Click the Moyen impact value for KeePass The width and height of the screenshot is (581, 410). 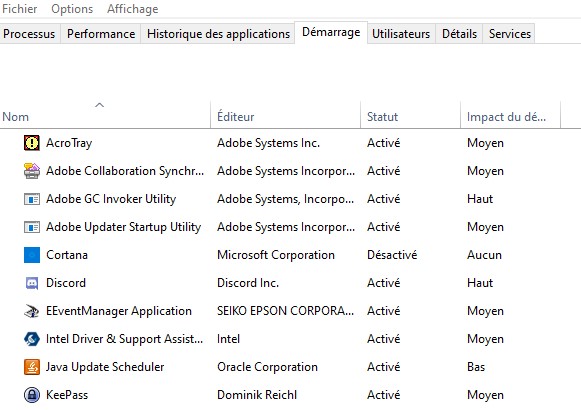485,395
